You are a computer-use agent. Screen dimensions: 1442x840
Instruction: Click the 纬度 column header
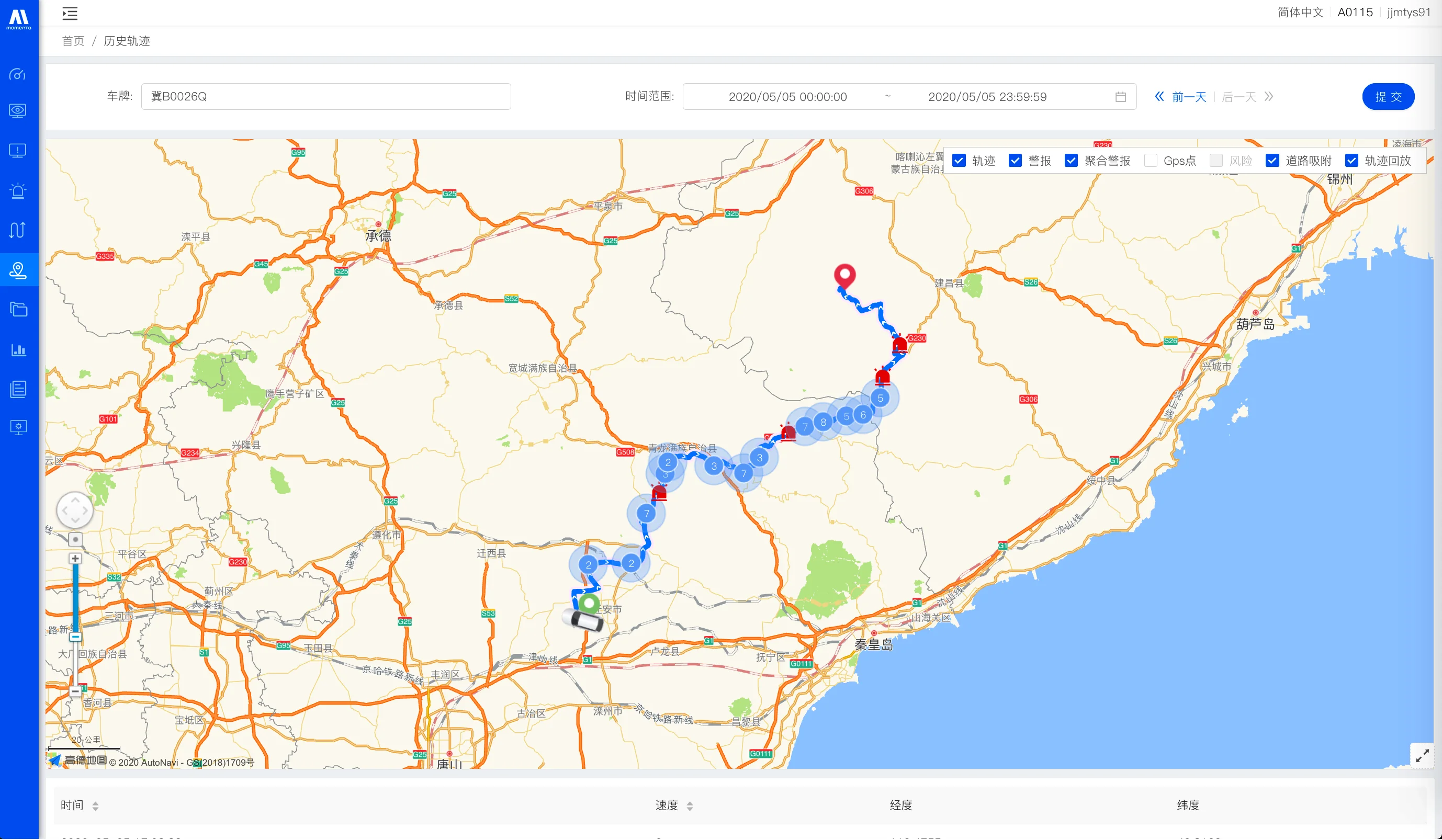[x=1188, y=805]
